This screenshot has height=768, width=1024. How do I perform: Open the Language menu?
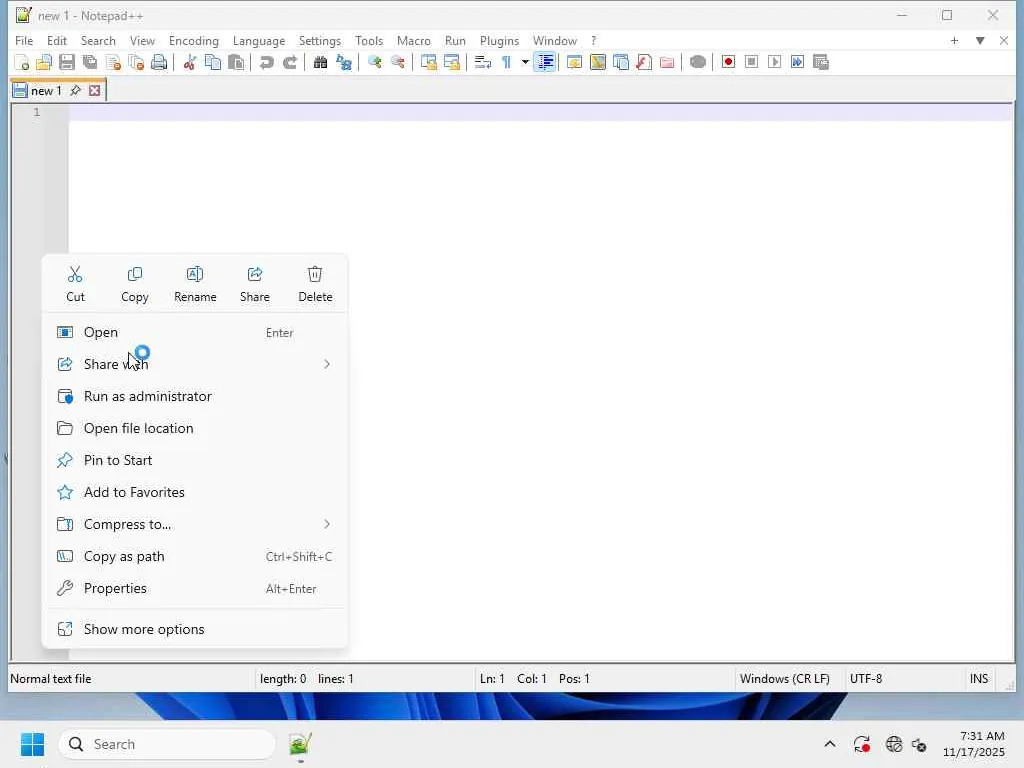(x=259, y=40)
